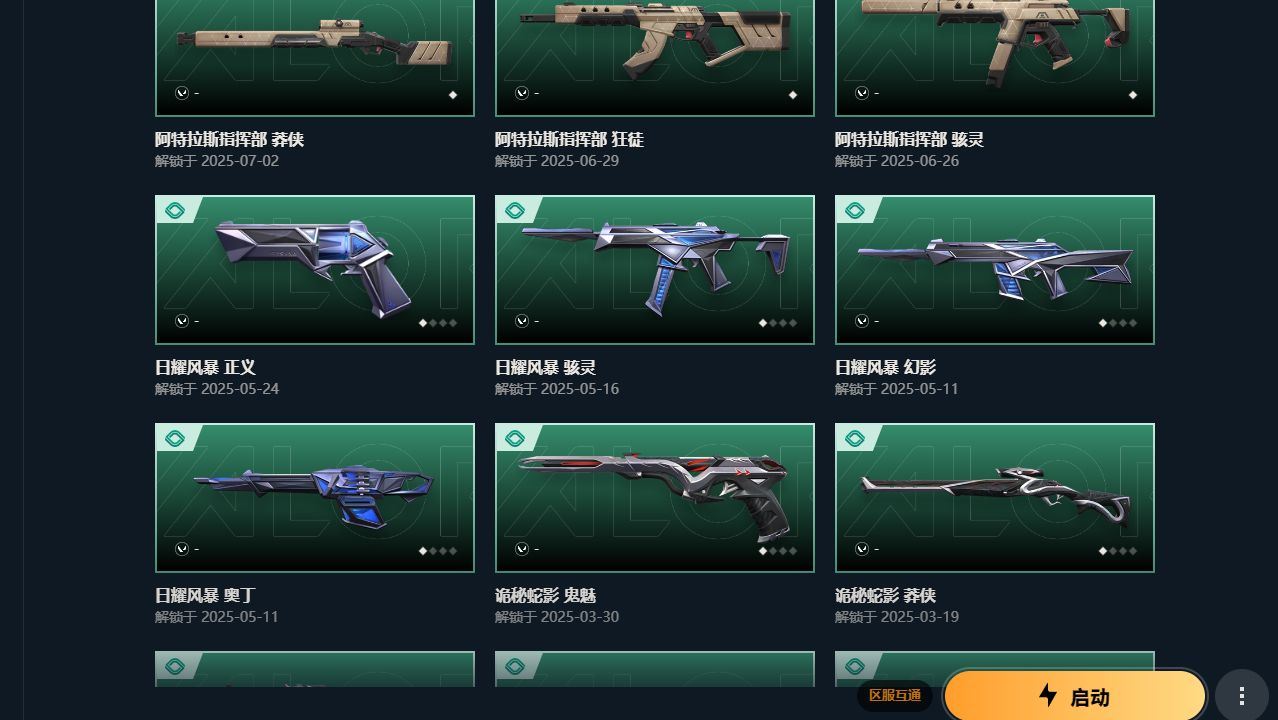Open the 诡秘蛇影 莽侠 rifle skin card
Viewport: 1278px width, 720px height.
pos(995,498)
